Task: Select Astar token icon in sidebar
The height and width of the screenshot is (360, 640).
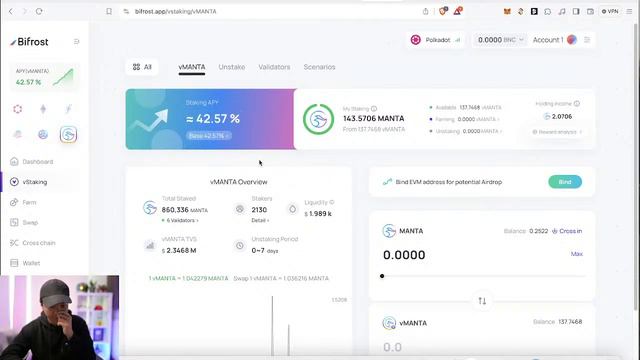Action: [x=43, y=134]
